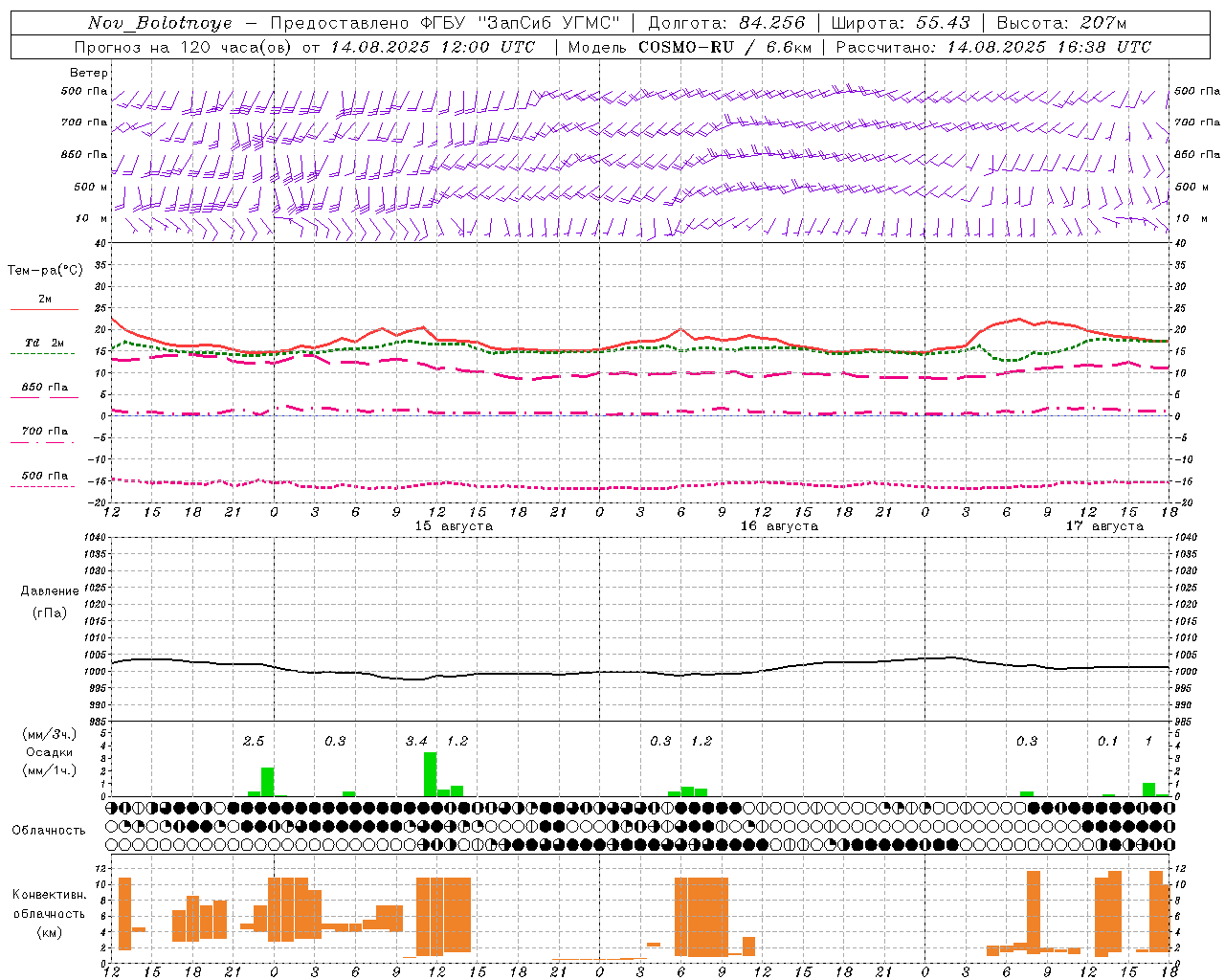Click the red 2м temperature legend line
This screenshot has height=980, width=1225.
click(x=44, y=310)
